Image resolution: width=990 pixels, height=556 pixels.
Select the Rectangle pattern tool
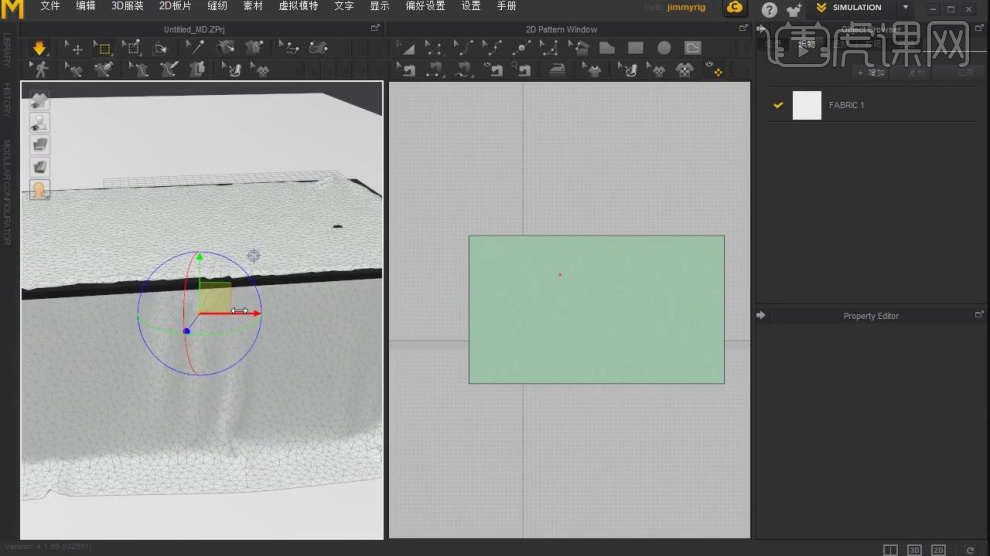tap(635, 48)
